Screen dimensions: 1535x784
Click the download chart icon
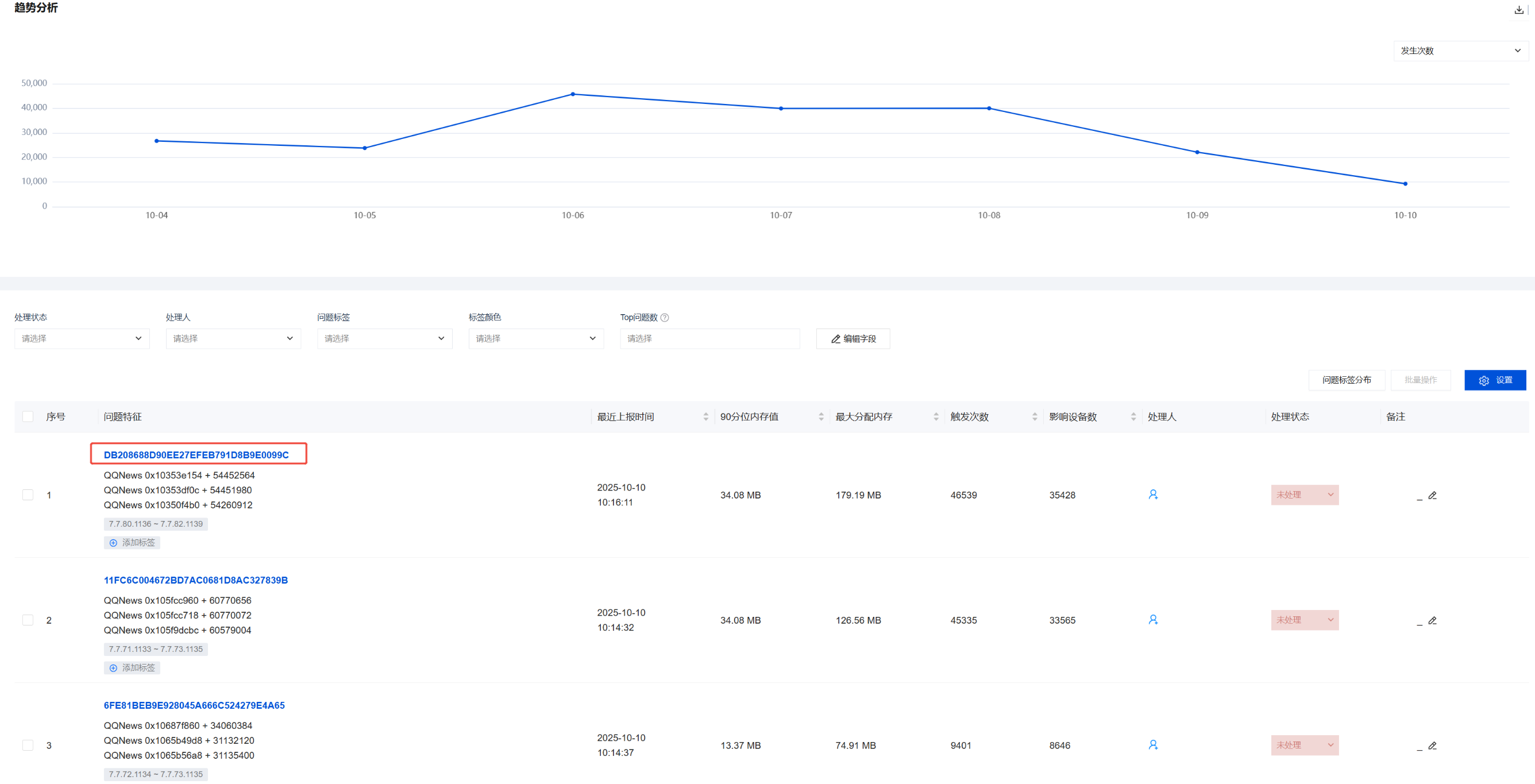[1519, 10]
